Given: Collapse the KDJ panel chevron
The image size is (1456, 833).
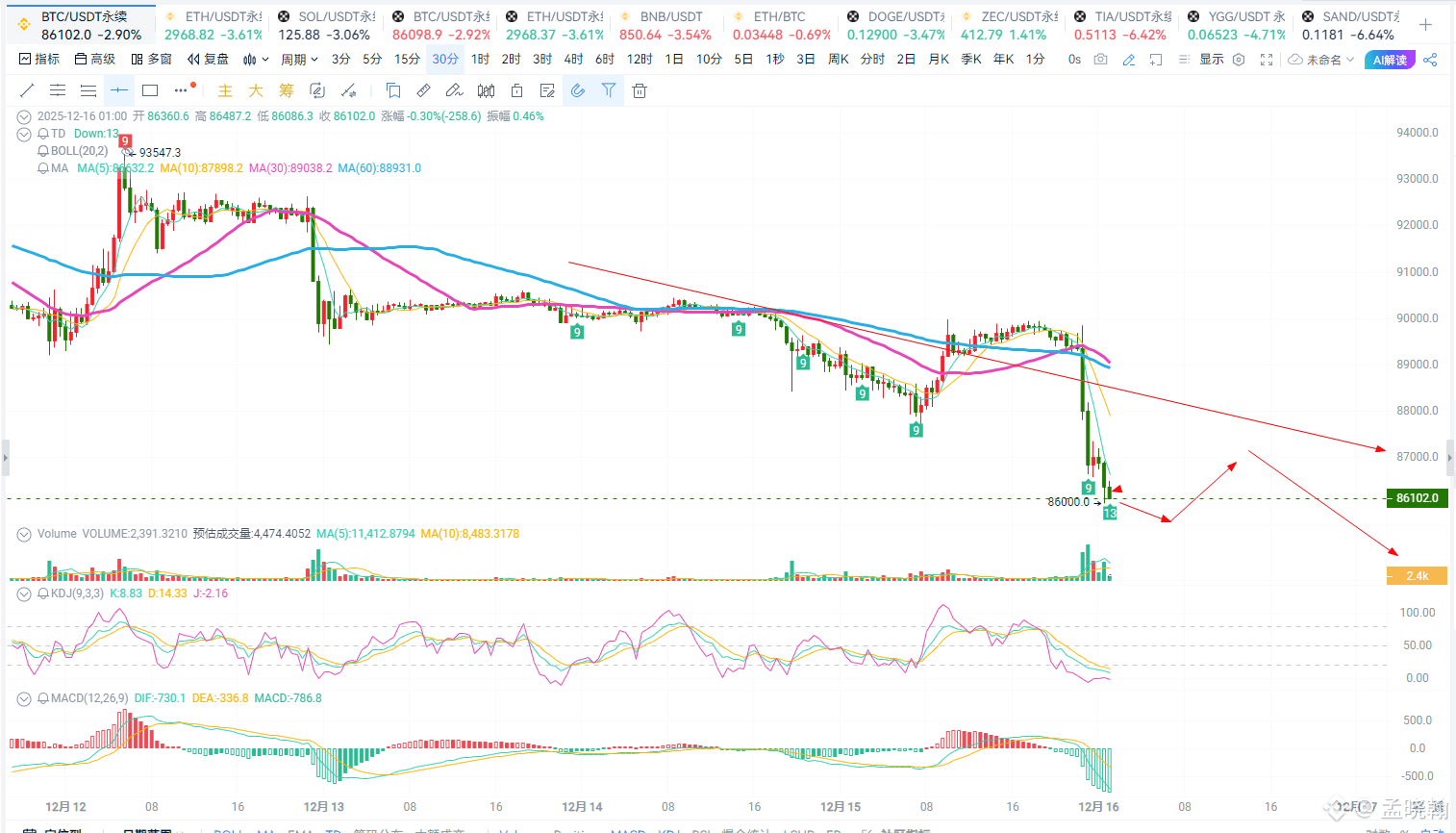Looking at the screenshot, I should tap(24, 593).
